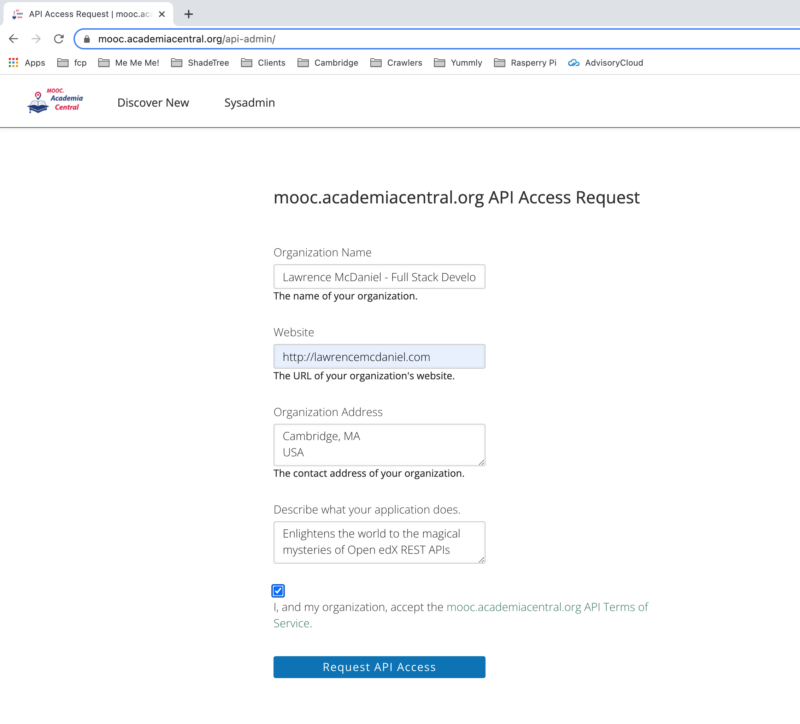Click the AdvisoryCloud cloud icon

tap(573, 61)
